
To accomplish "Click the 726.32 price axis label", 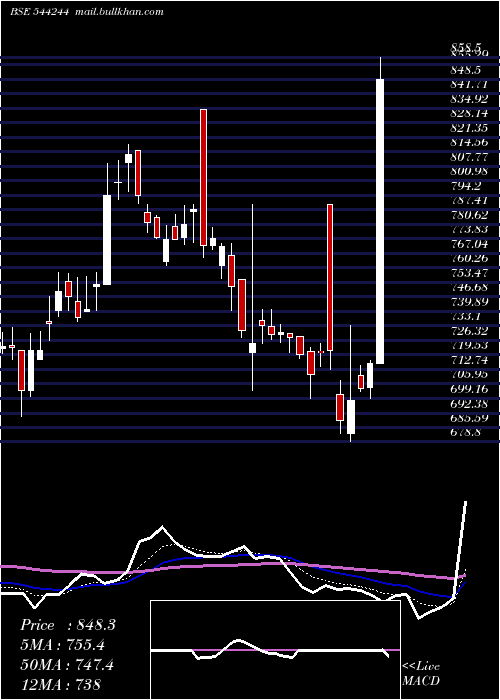I will tap(469, 331).
